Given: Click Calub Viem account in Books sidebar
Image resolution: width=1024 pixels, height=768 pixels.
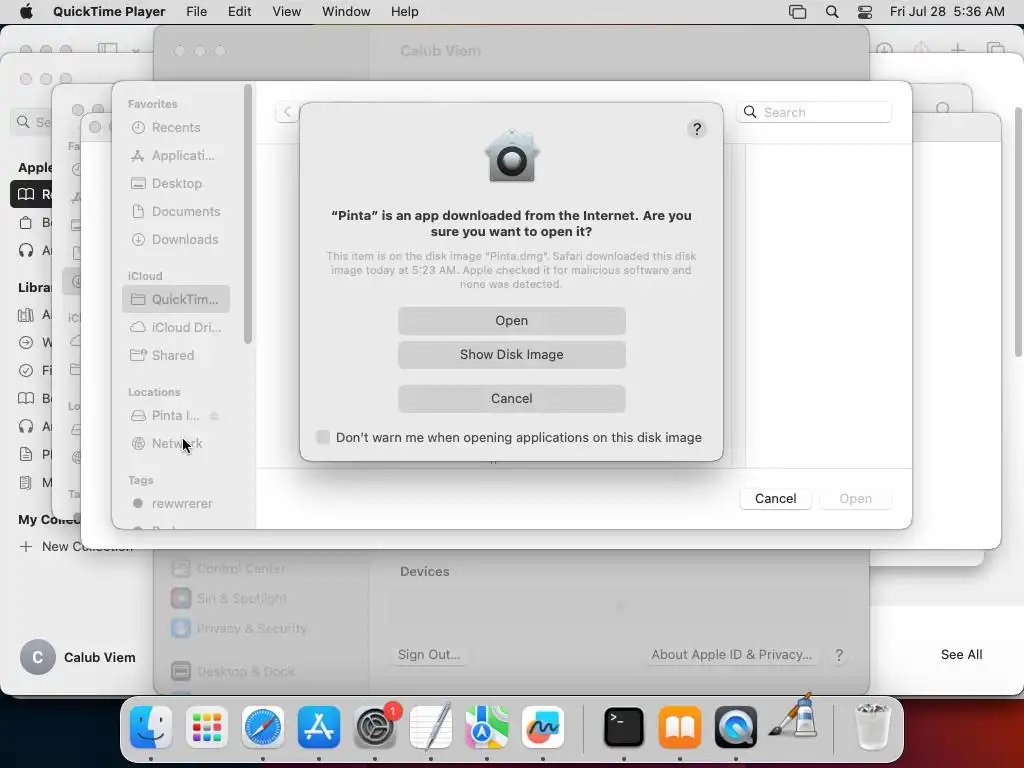Looking at the screenshot, I should tap(78, 657).
